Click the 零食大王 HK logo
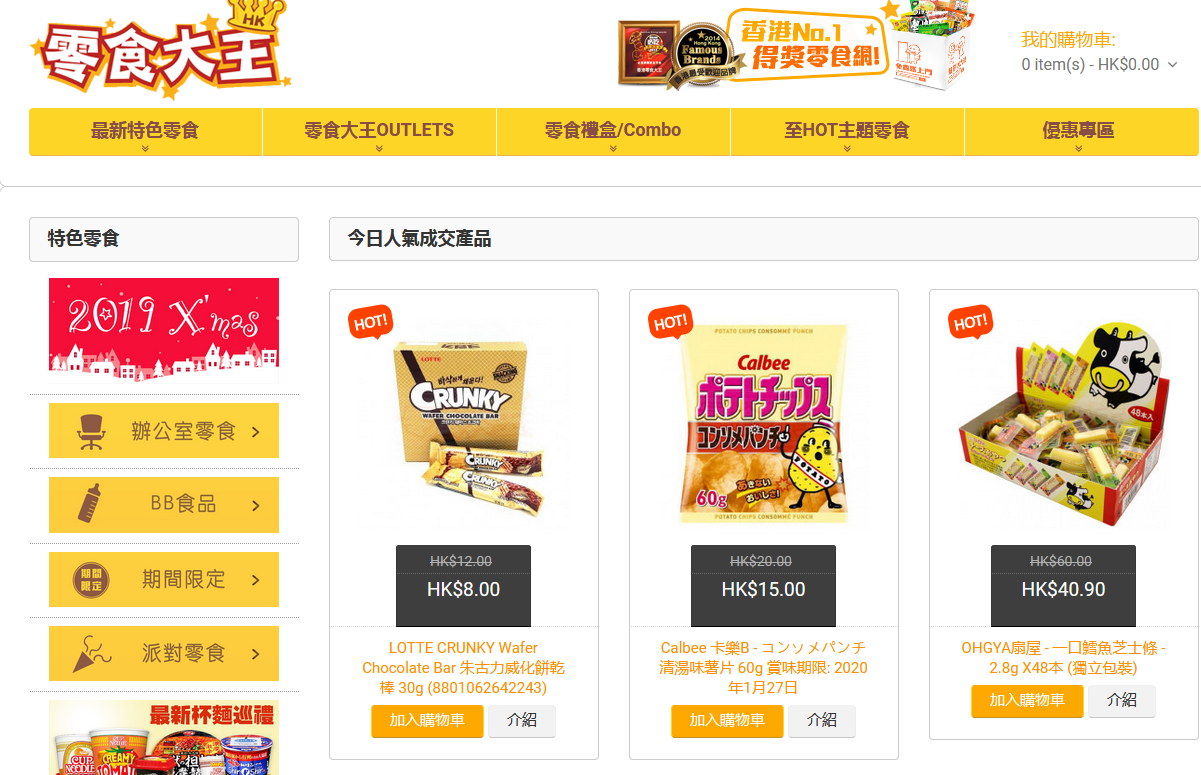The height and width of the screenshot is (775, 1201). (161, 52)
